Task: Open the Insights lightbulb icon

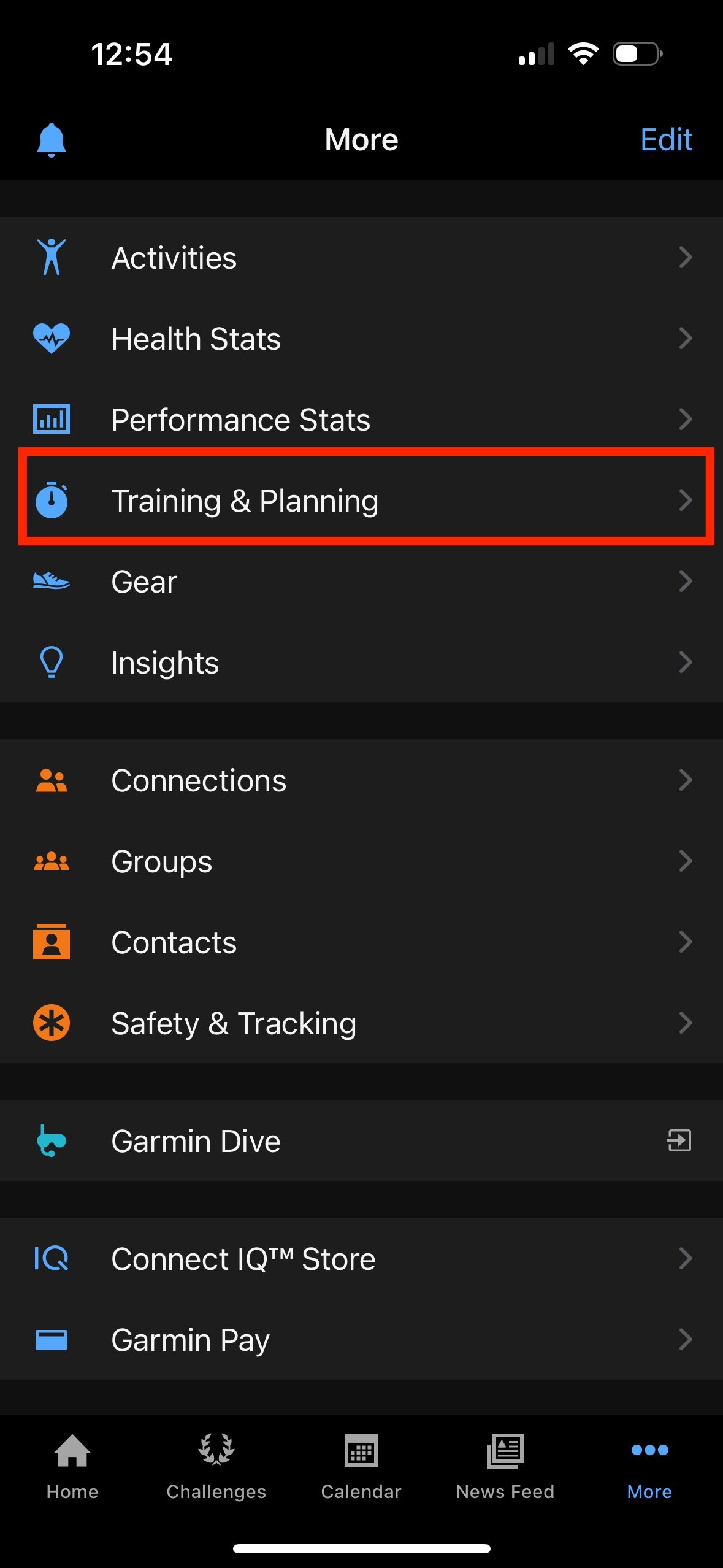Action: click(52, 662)
